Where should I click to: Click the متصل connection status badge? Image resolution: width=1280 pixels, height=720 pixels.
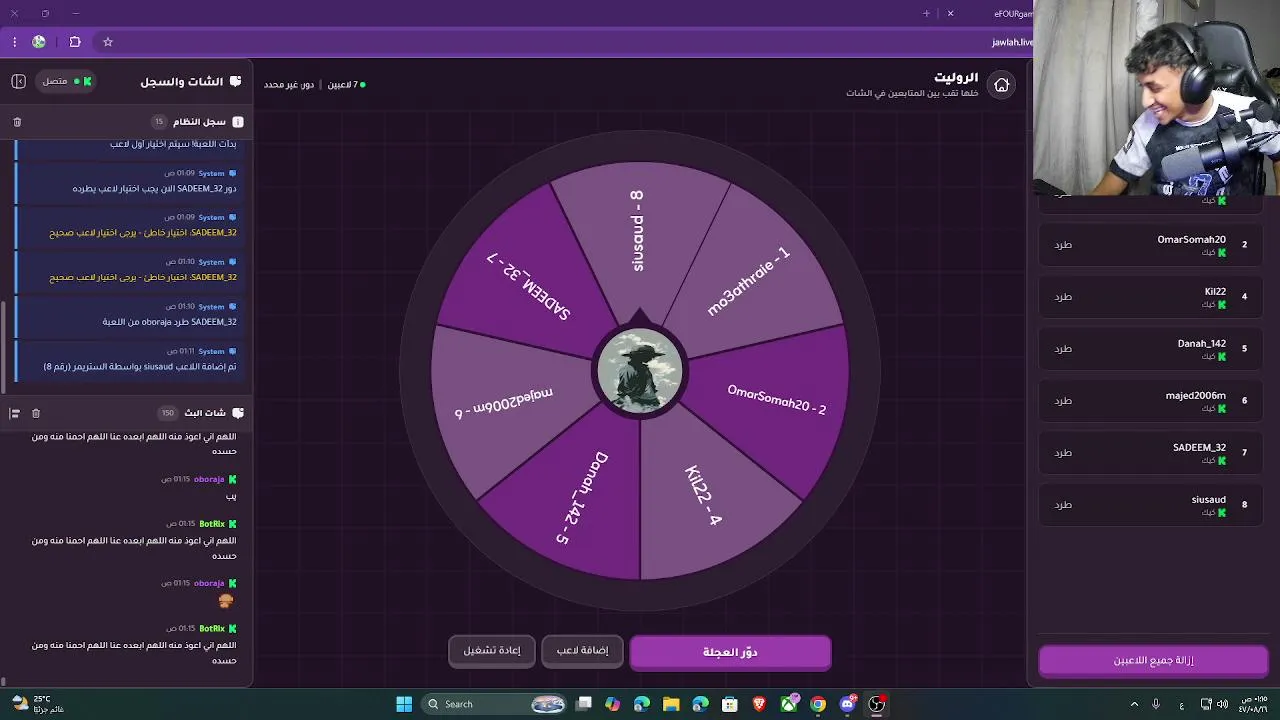pos(67,81)
